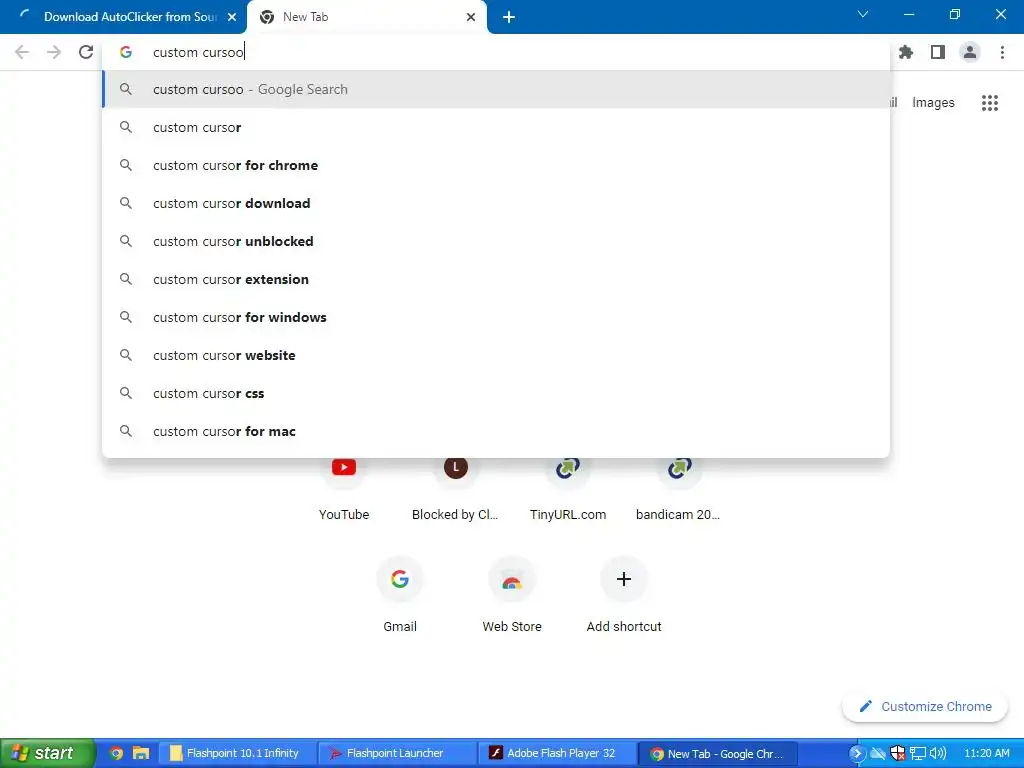Open the tab search chevron
1024x768 pixels.
[x=863, y=14]
